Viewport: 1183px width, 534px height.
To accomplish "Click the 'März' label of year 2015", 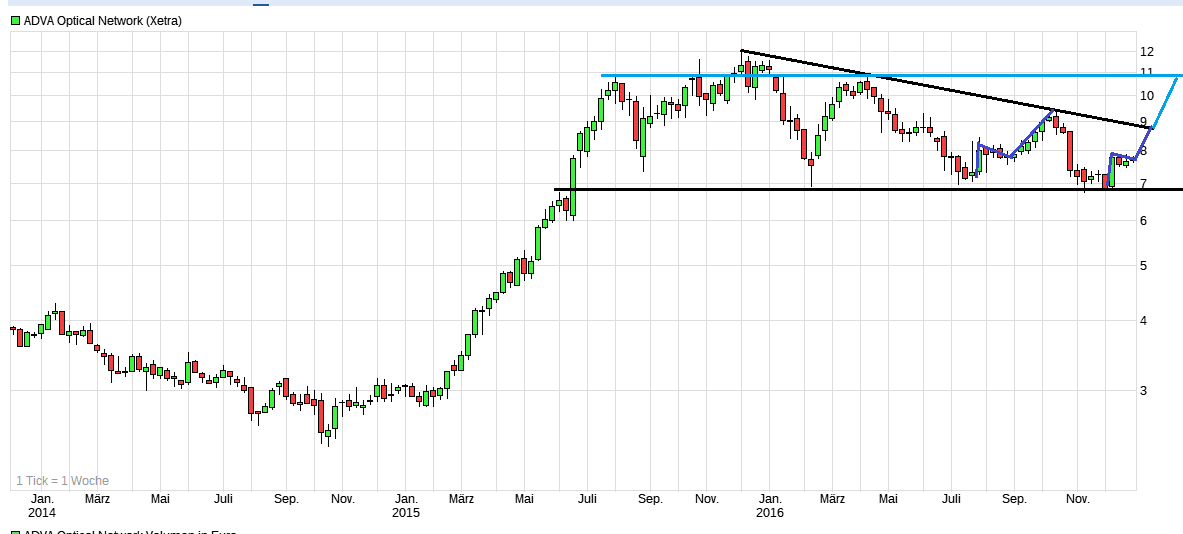I will (461, 499).
